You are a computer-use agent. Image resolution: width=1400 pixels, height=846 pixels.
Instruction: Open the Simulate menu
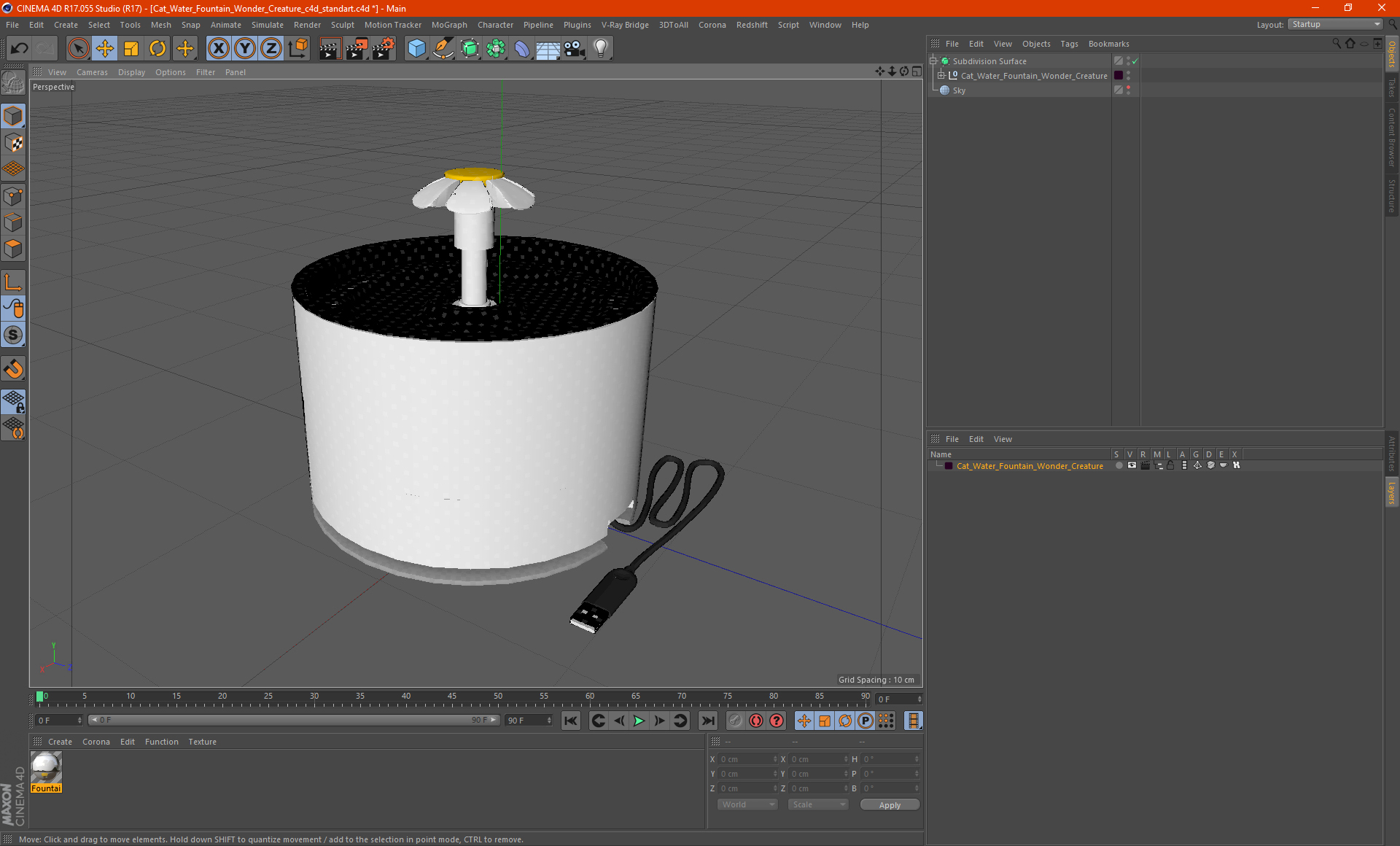coord(268,25)
